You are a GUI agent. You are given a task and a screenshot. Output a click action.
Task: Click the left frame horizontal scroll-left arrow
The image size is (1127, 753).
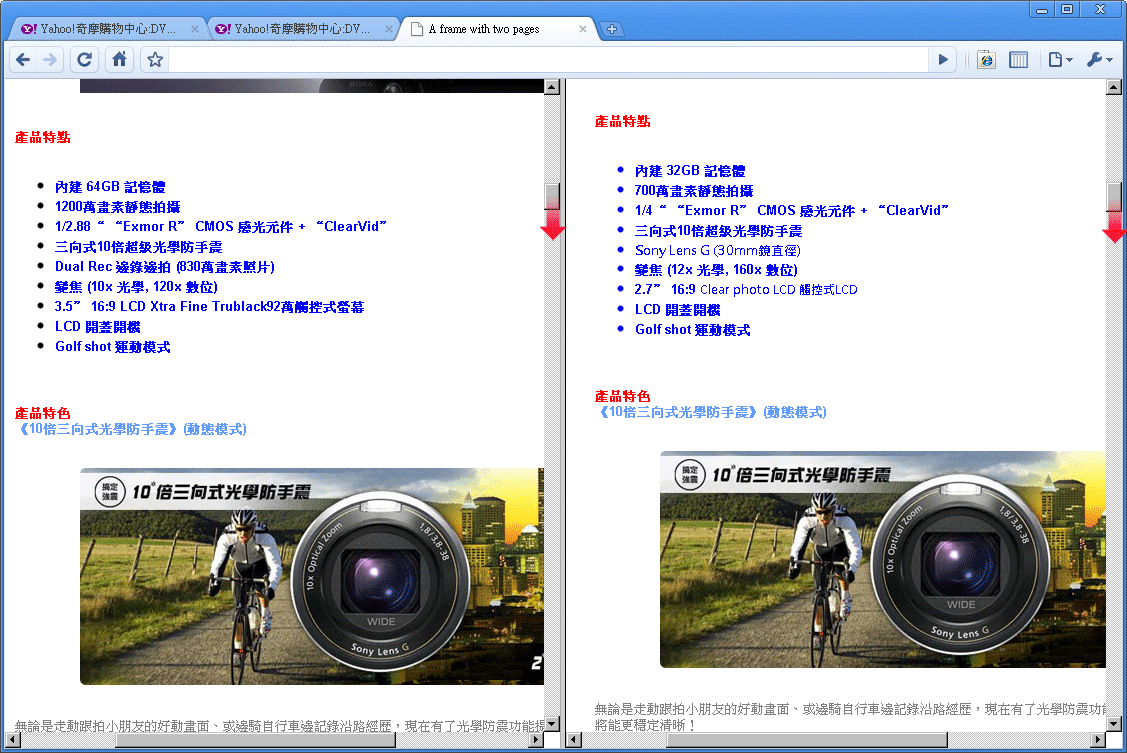point(12,739)
